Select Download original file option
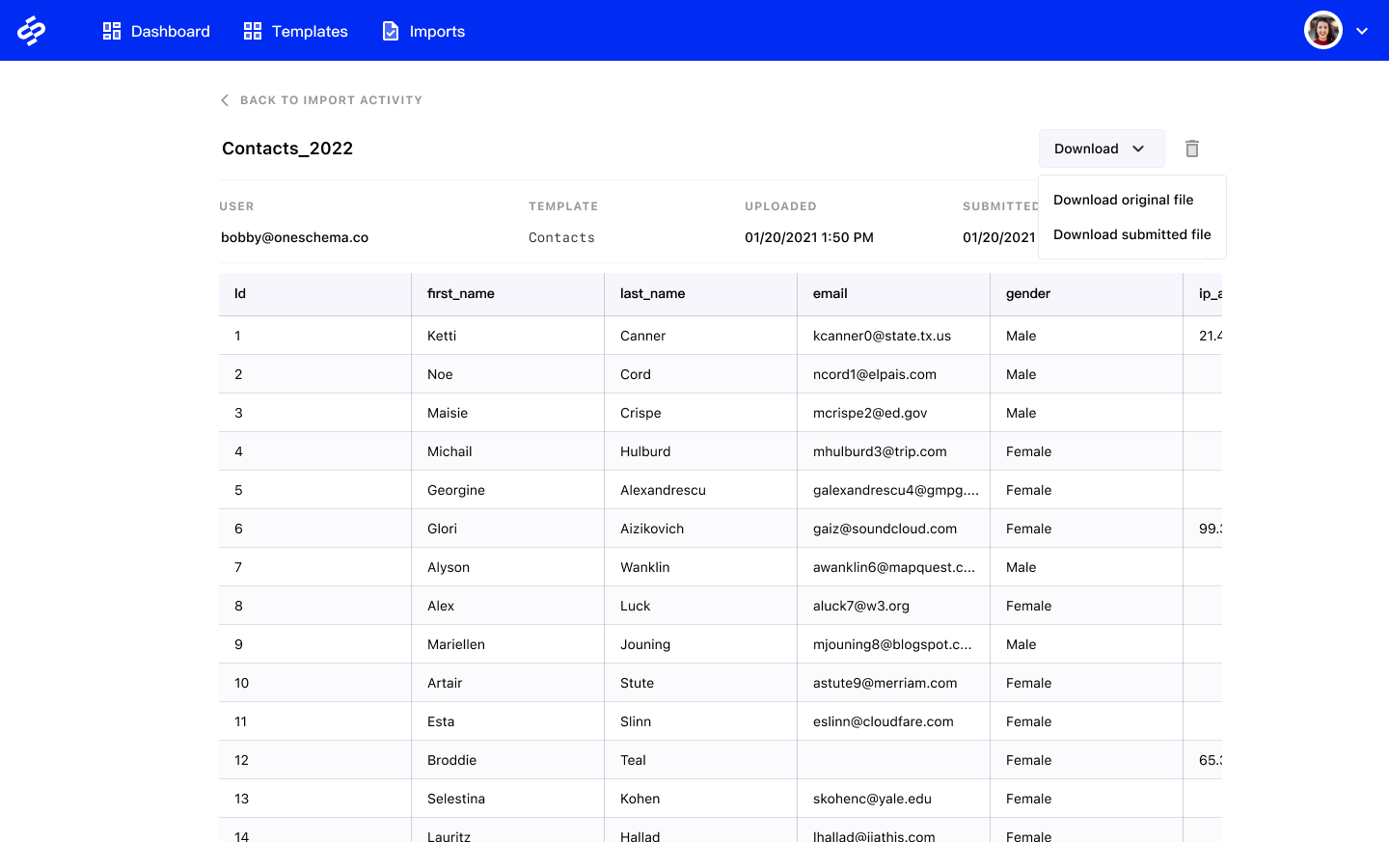 tap(1123, 200)
